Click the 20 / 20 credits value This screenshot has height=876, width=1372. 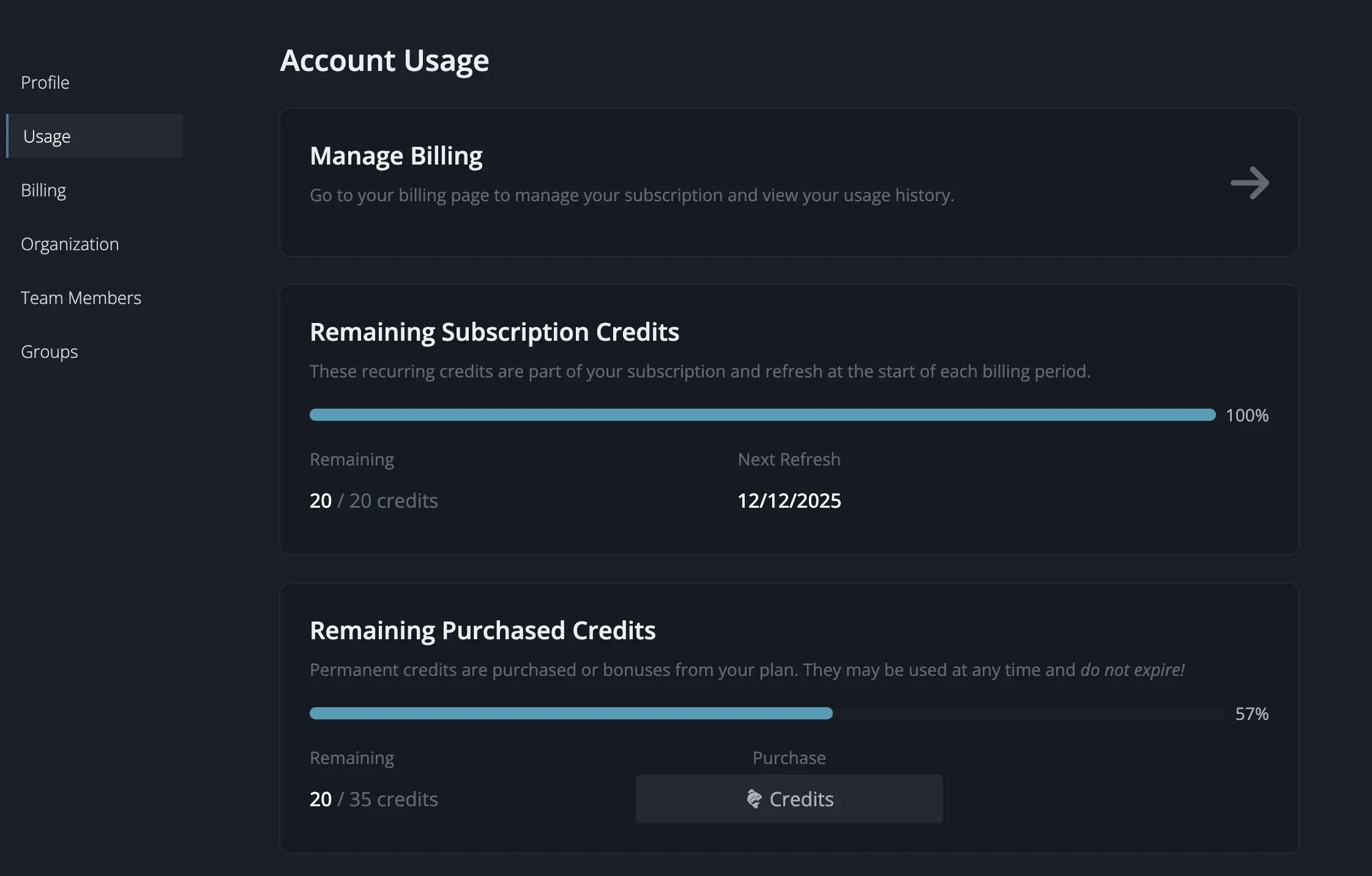click(x=373, y=500)
